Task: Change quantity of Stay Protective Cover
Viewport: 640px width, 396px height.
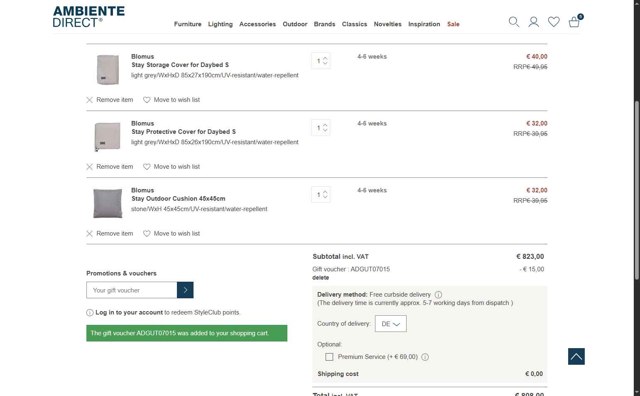Action: pos(321,128)
